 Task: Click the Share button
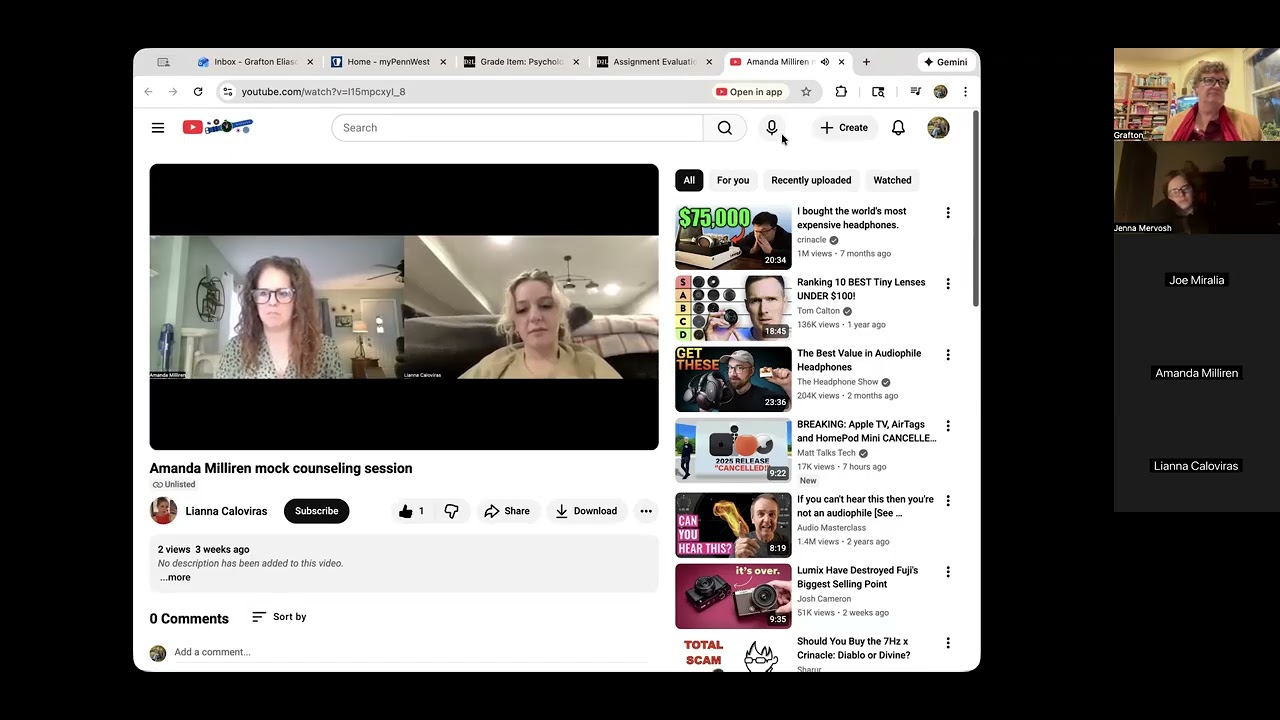(x=507, y=511)
